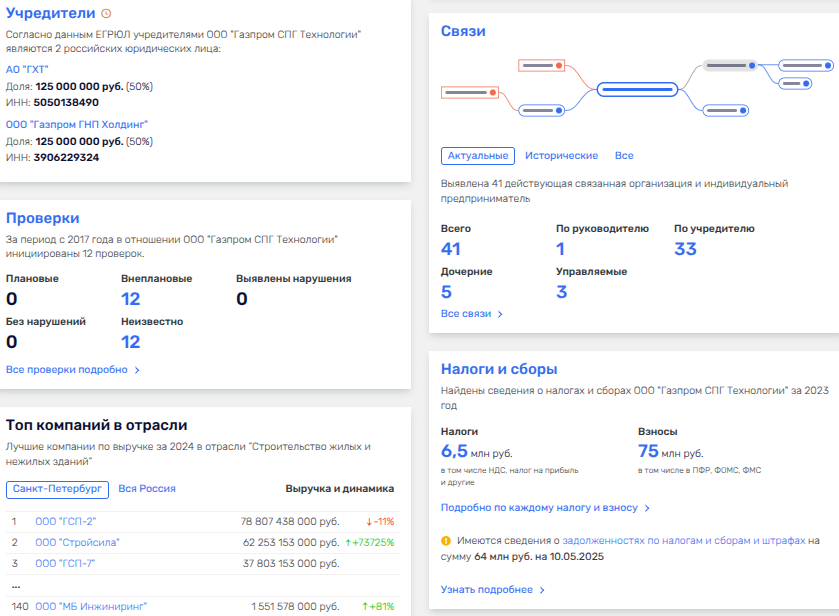The height and width of the screenshot is (616, 839).
Task: Select the Актуальные tab in Связи
Action: (x=477, y=156)
